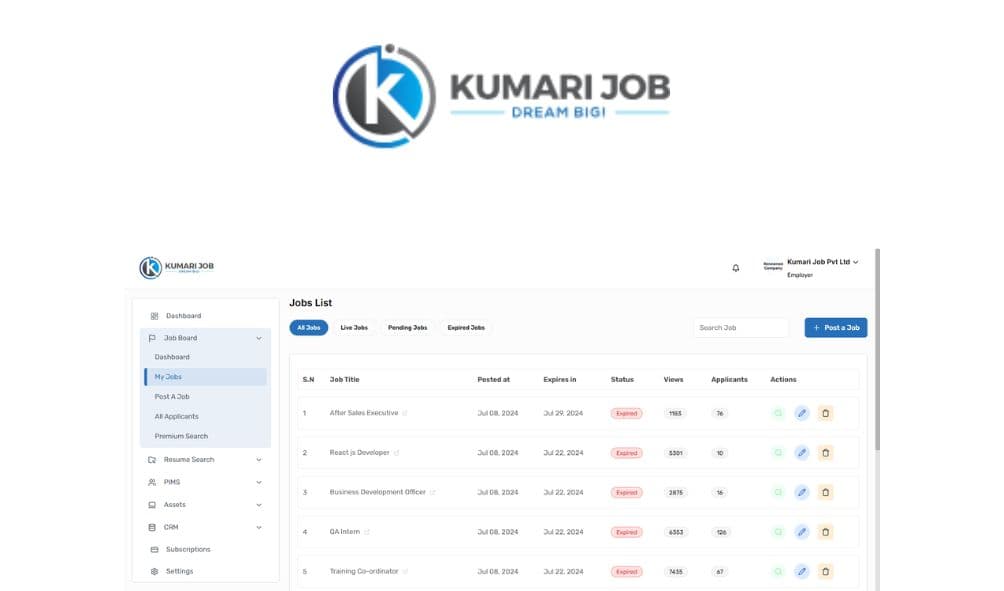The width and height of the screenshot is (1004, 591).
Task: Delete the Training Co-ordinator job
Action: [x=825, y=572]
